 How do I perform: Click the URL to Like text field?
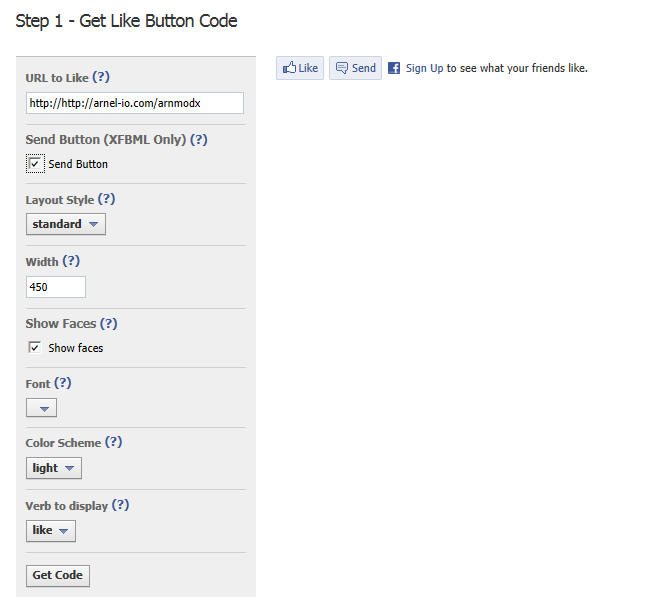(x=135, y=103)
